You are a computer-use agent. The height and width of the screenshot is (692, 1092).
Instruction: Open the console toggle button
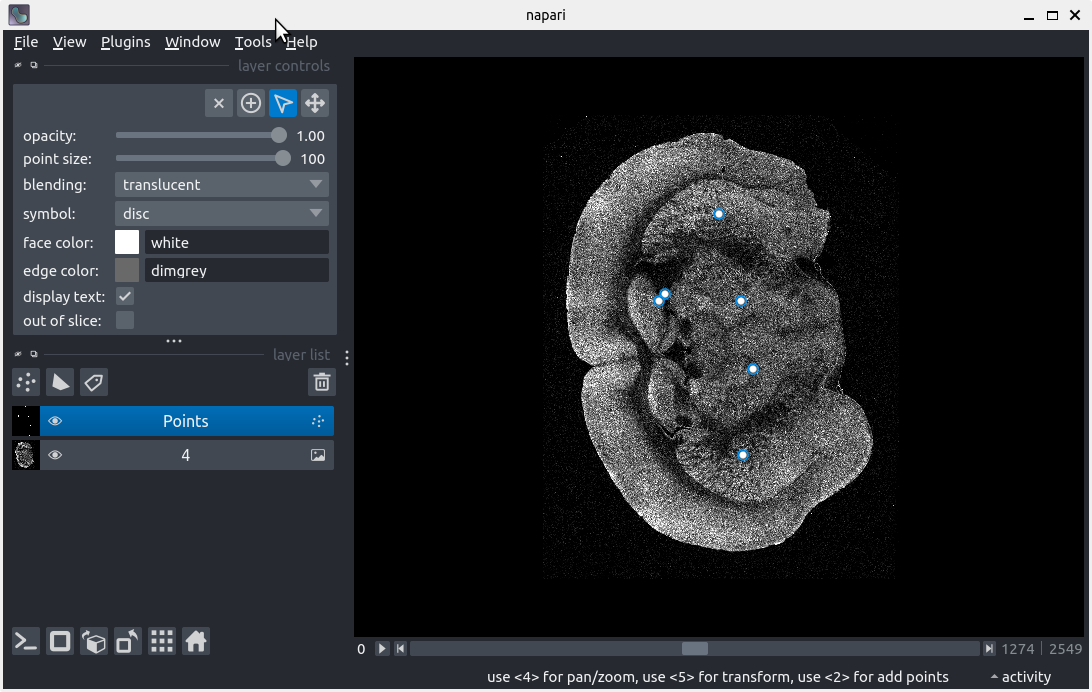(26, 642)
